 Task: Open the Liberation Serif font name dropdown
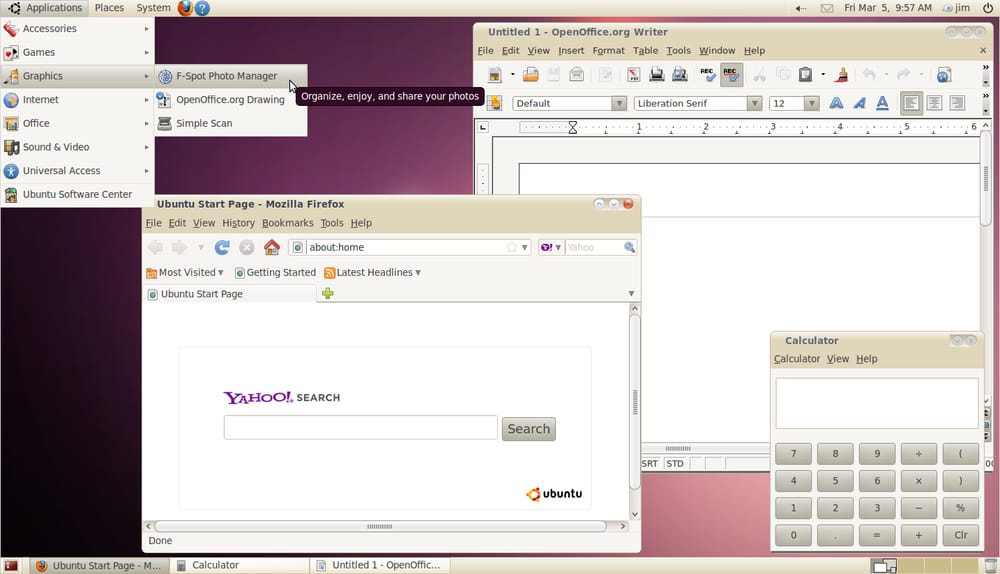click(x=753, y=103)
